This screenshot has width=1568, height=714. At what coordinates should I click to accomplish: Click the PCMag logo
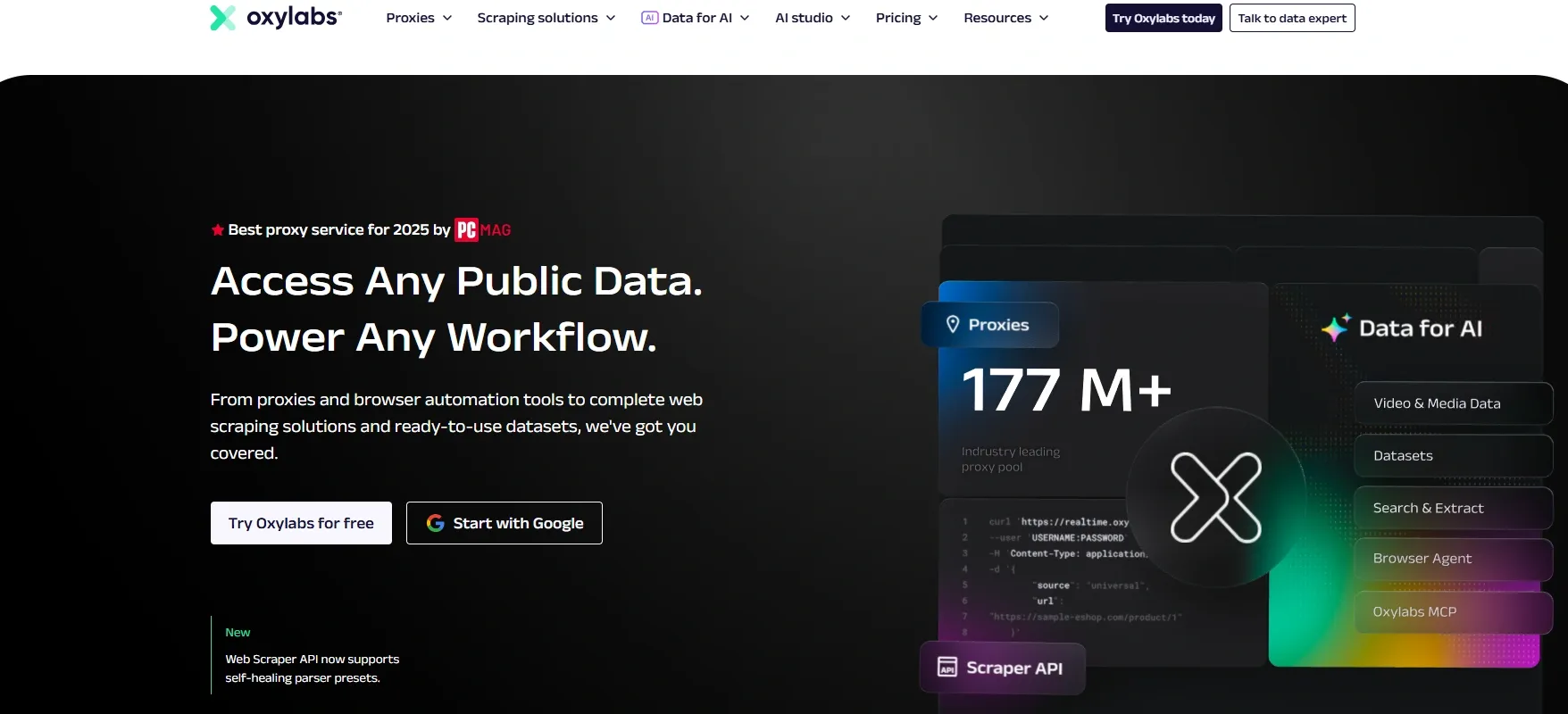pyautogui.click(x=483, y=230)
